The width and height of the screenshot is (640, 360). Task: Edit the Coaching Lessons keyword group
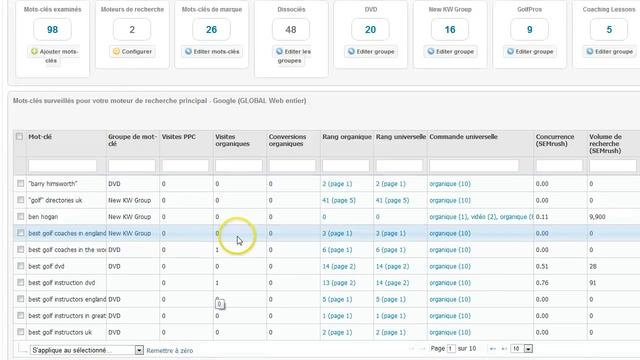[609, 51]
